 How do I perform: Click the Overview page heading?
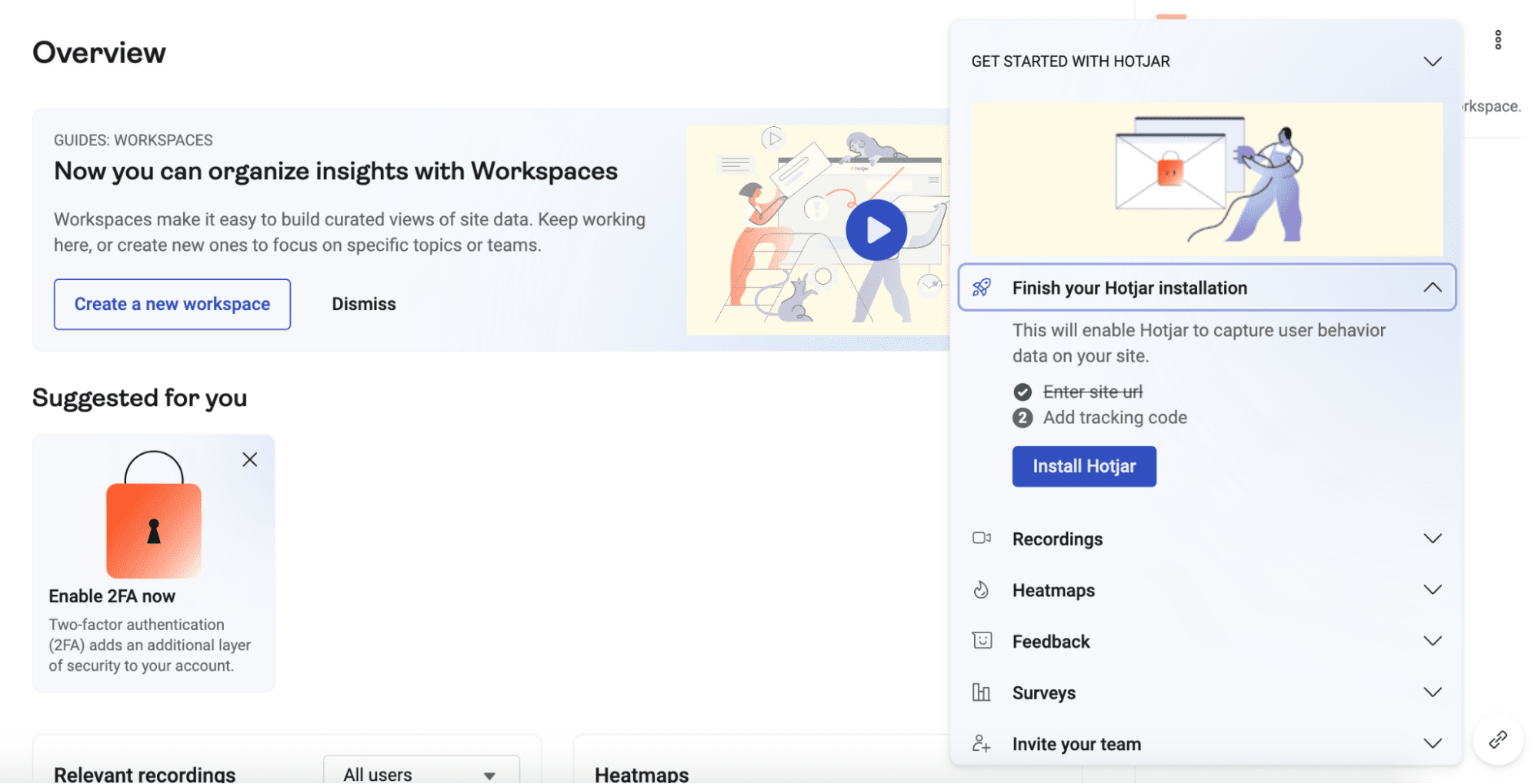[x=98, y=52]
